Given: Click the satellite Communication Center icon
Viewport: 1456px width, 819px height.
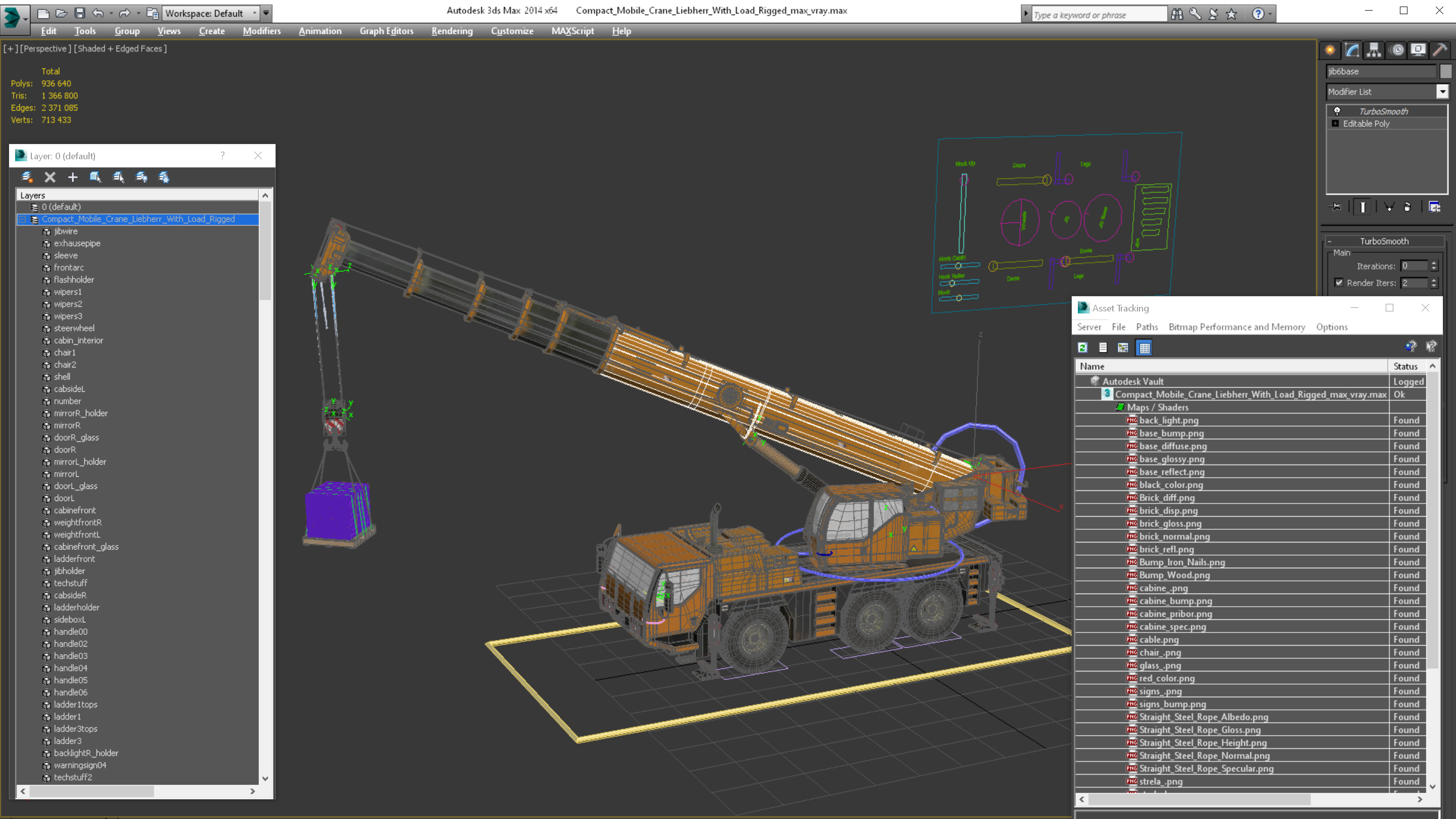Looking at the screenshot, I should coord(1213,14).
